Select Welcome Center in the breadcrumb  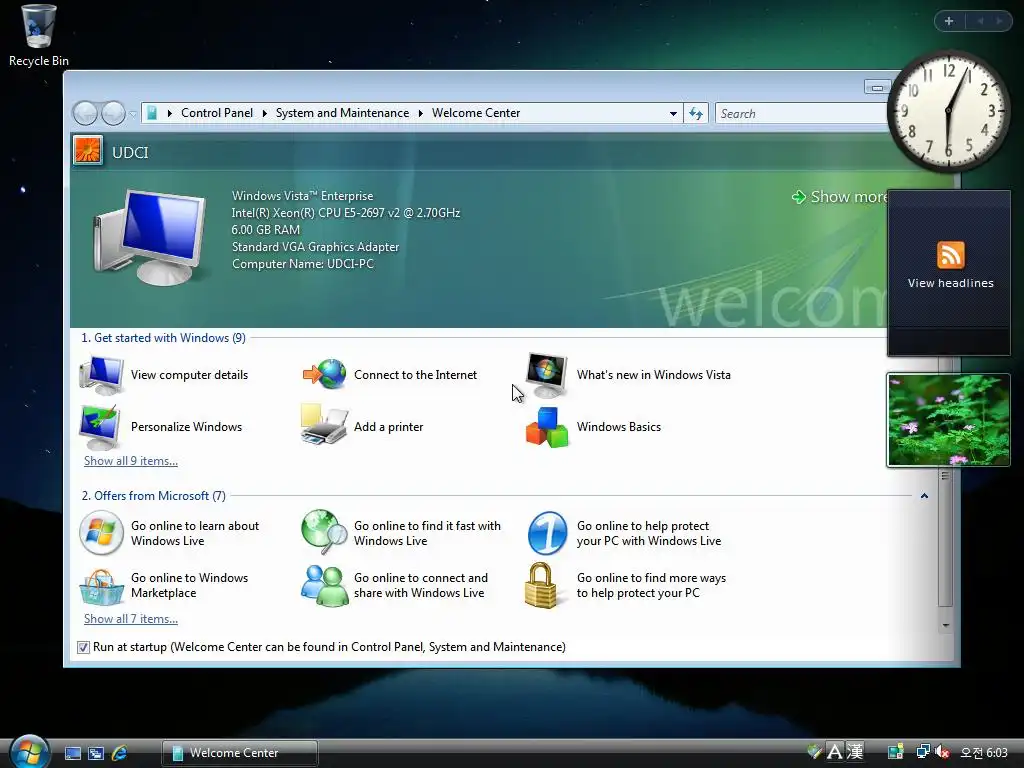click(476, 113)
